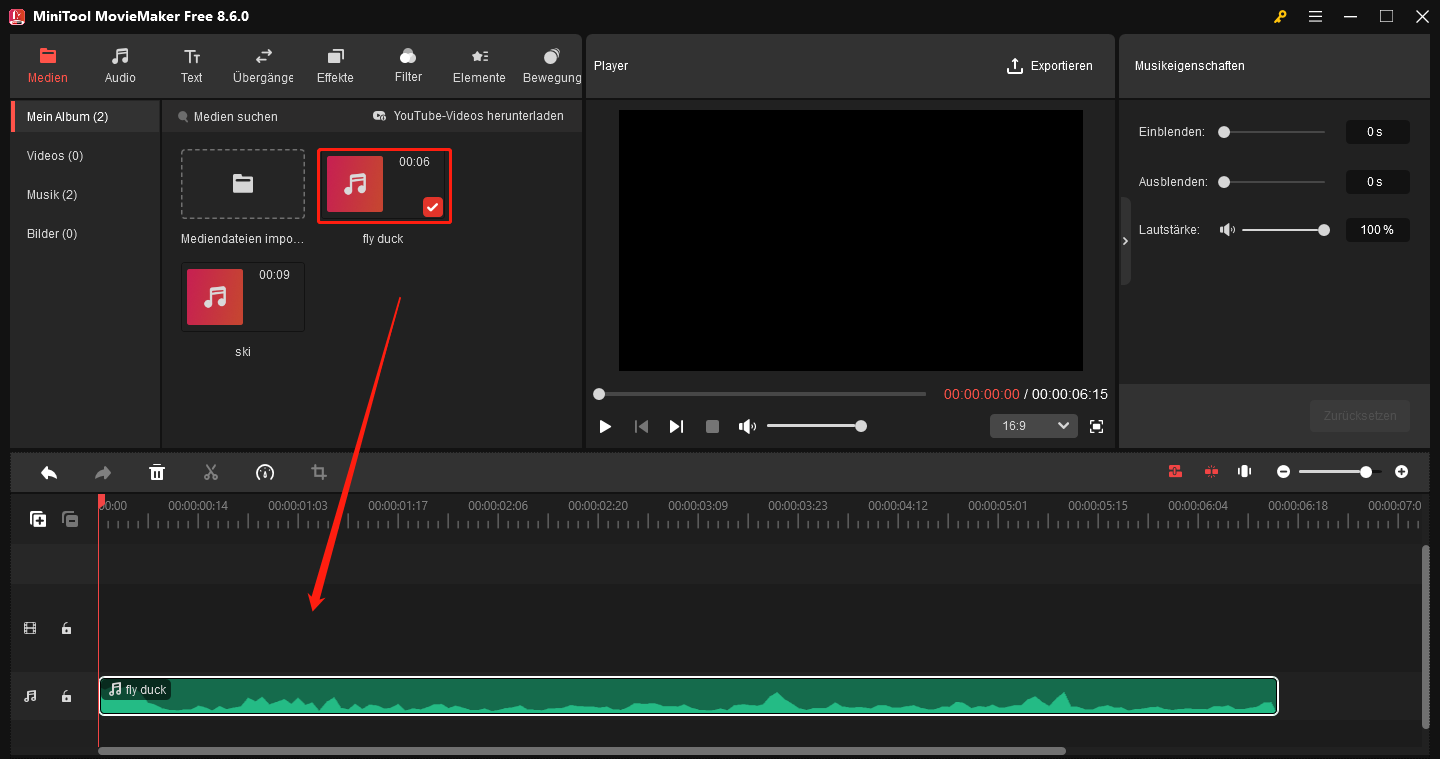Select the fly duck audio thumbnail
The width and height of the screenshot is (1440, 759).
(x=384, y=185)
